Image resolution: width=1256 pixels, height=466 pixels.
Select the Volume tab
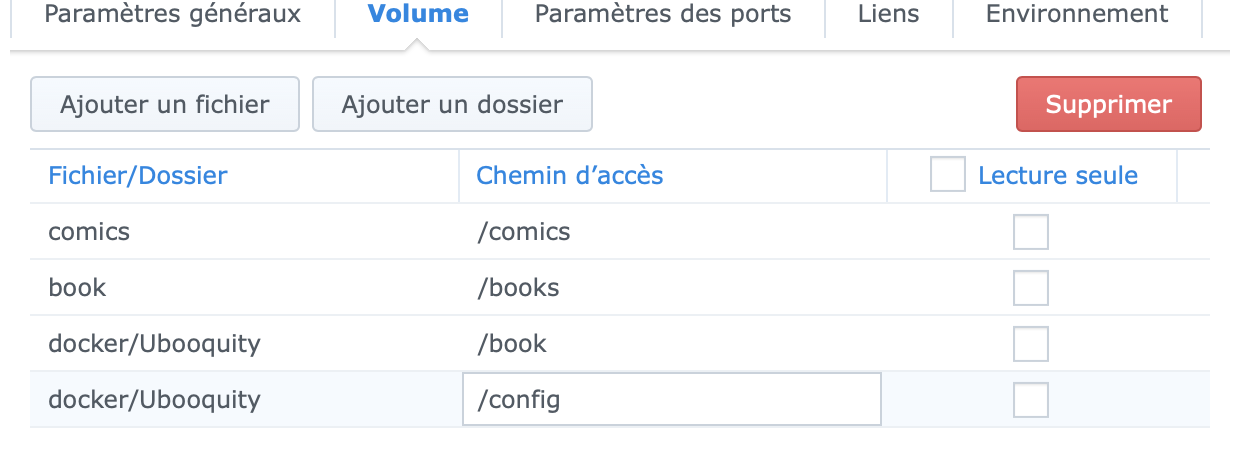[x=418, y=15]
